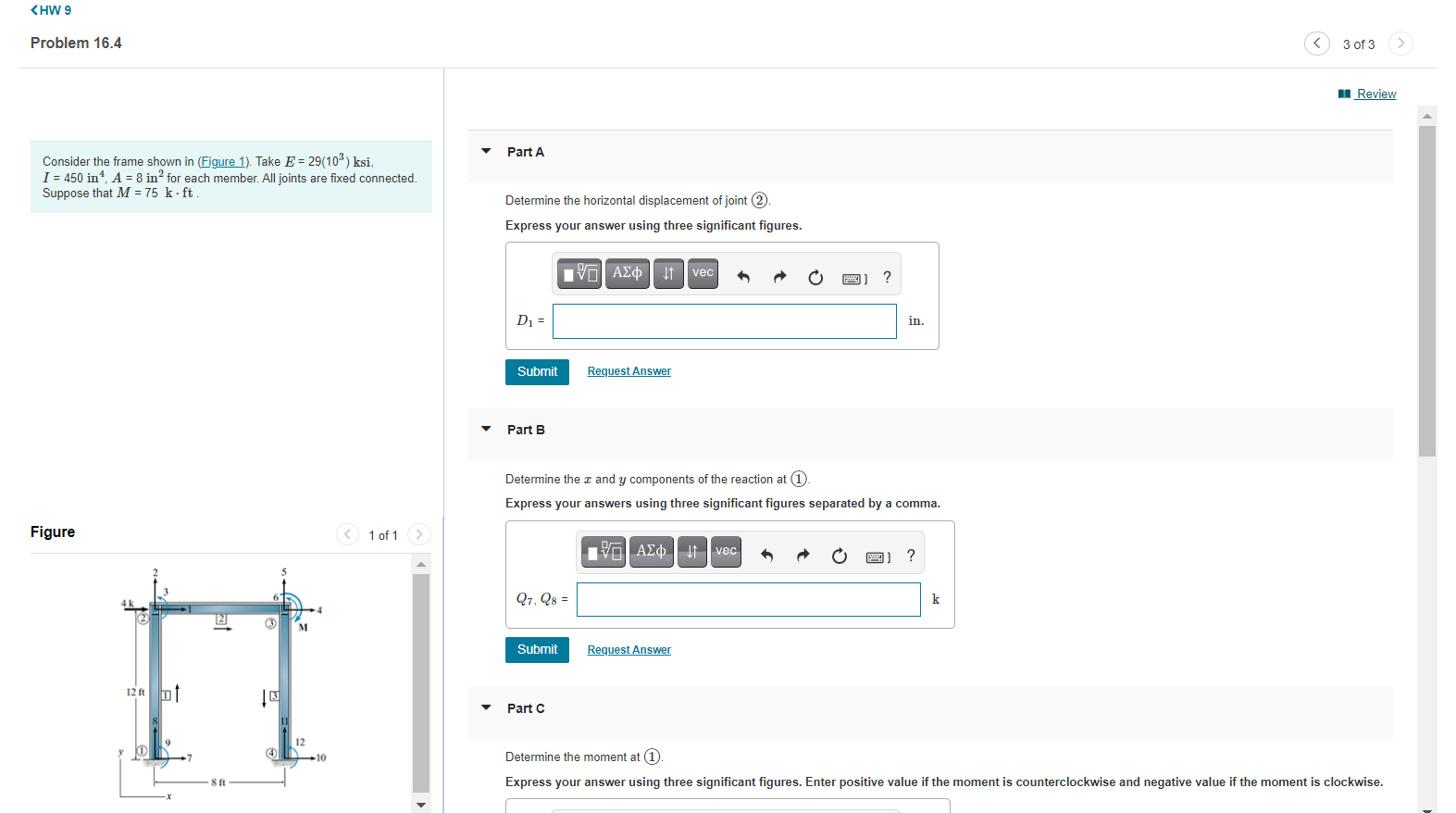
Task: Show previous figure arrow
Action: click(347, 534)
